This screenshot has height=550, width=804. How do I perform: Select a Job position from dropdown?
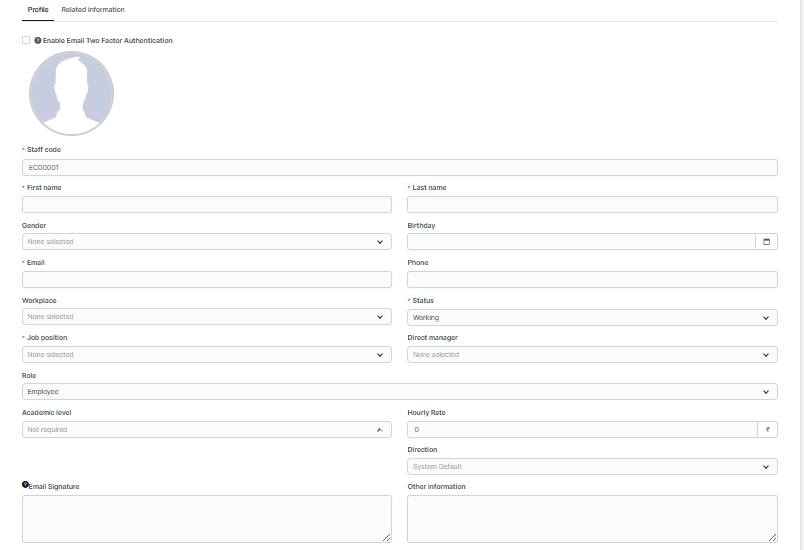206,355
